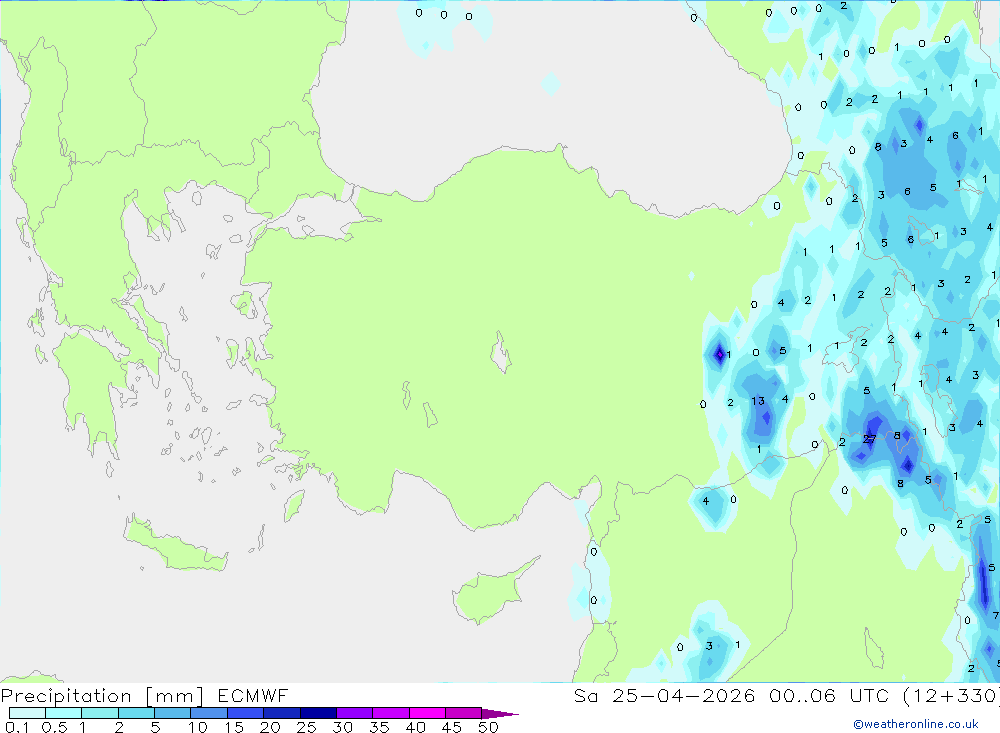This screenshot has width=1000, height=733.
Task: Click the legend scale label "10"
Action: pos(198,727)
